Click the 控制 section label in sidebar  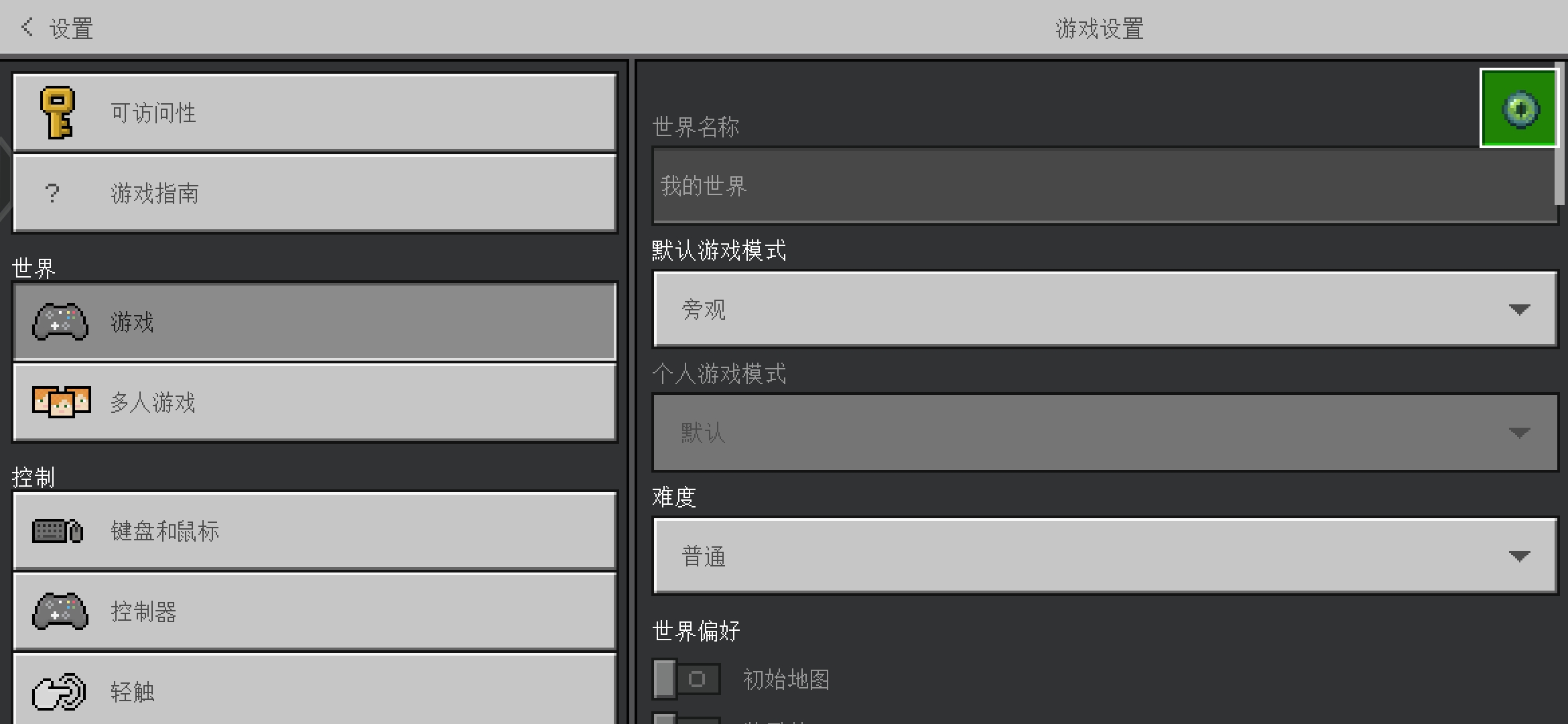[34, 477]
